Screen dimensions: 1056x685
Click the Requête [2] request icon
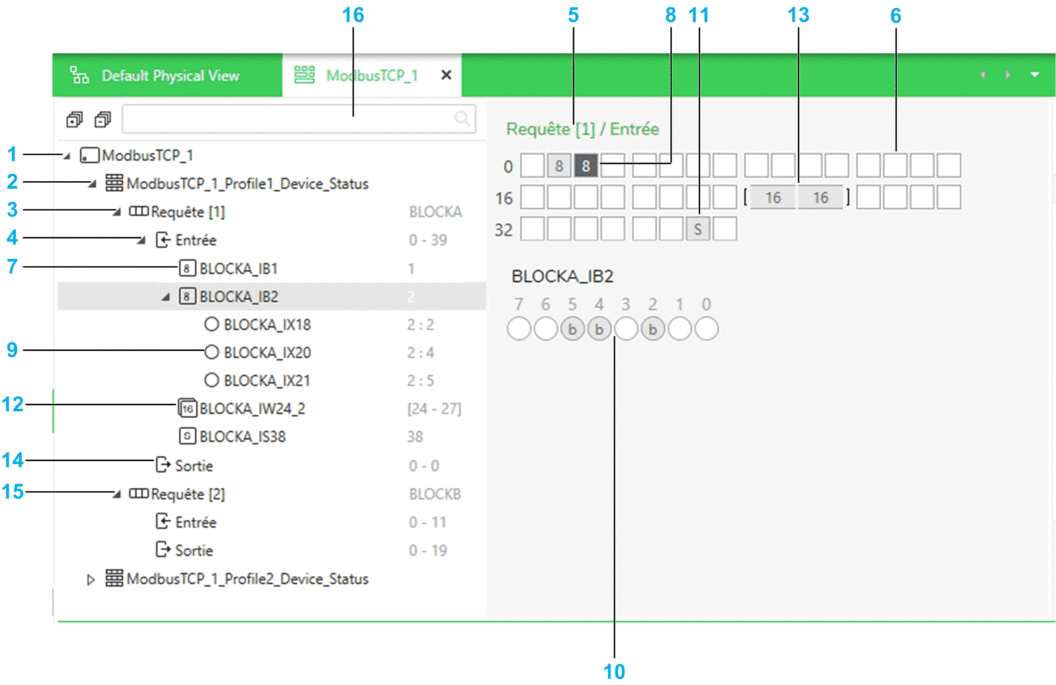[x=138, y=494]
